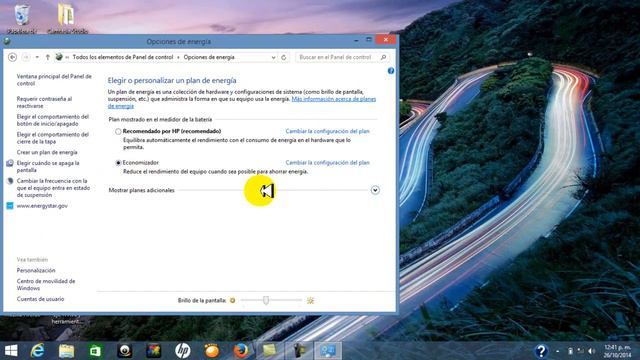Open the folder icon on desktop
Viewport: 640px width, 360px height.
coord(67,18)
